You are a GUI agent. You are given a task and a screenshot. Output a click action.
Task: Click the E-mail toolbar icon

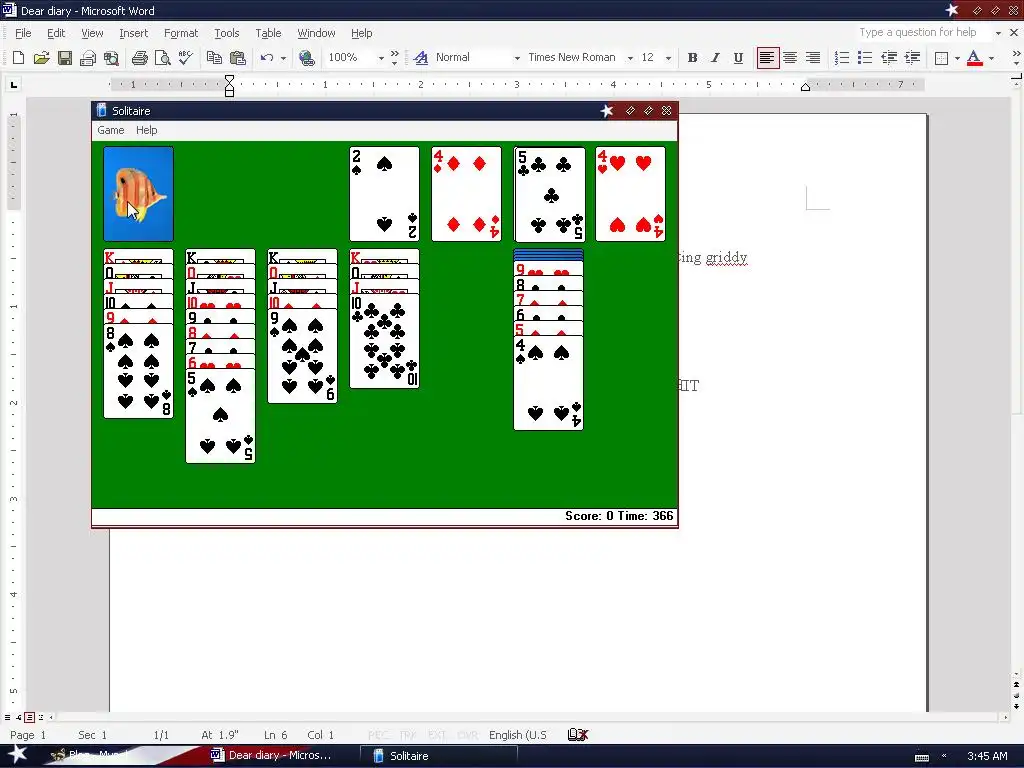88,57
